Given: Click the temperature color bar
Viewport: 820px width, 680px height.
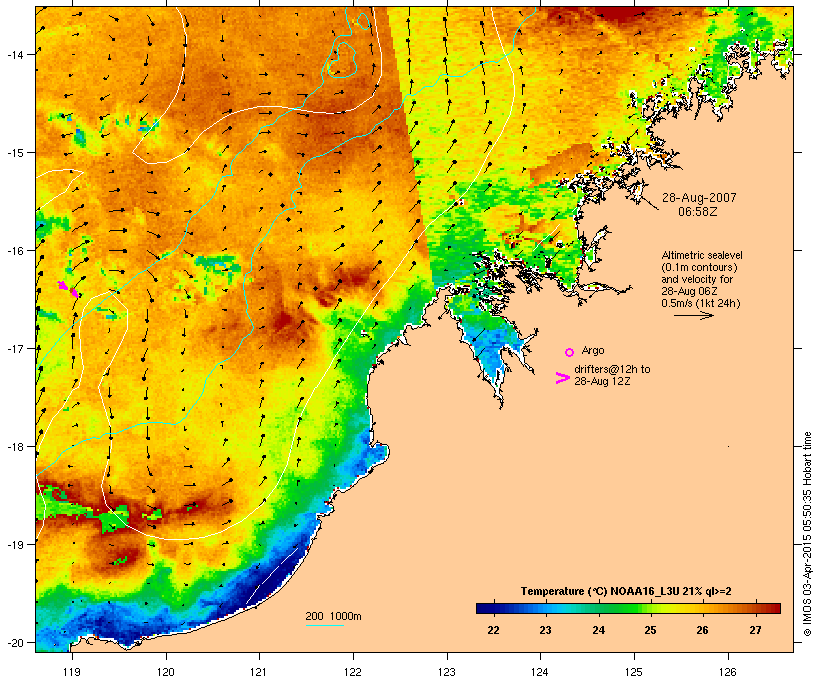Looking at the screenshot, I should (x=628, y=608).
